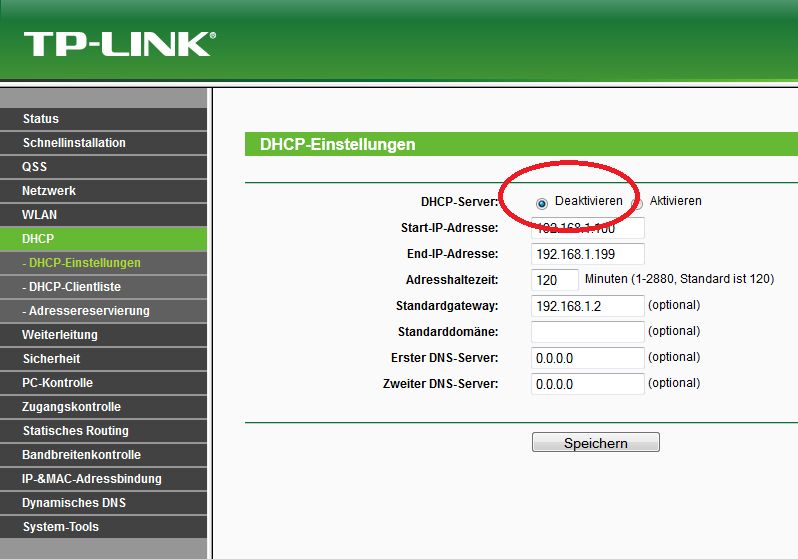The width and height of the screenshot is (798, 559).
Task: Open the System-Tools menu
Action: (x=103, y=526)
